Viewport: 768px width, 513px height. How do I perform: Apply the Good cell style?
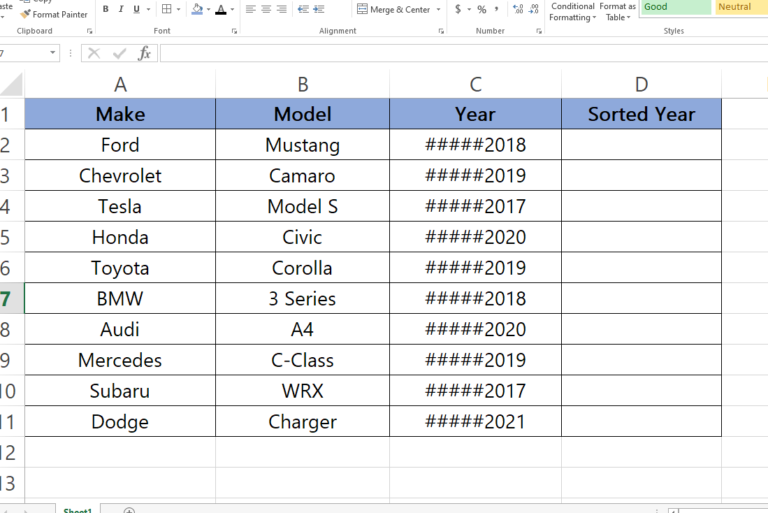click(674, 7)
